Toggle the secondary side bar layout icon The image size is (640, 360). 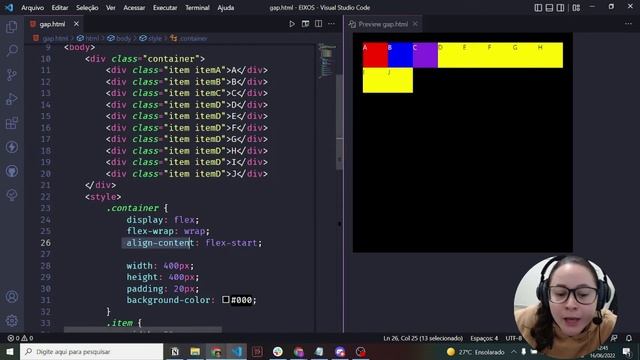point(560,8)
